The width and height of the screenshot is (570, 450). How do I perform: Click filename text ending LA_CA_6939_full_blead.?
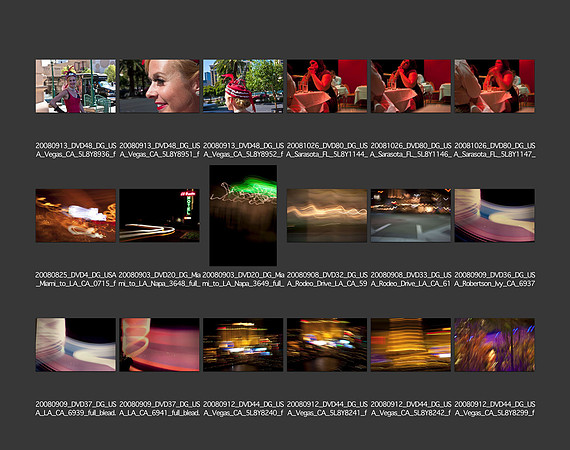(76, 409)
